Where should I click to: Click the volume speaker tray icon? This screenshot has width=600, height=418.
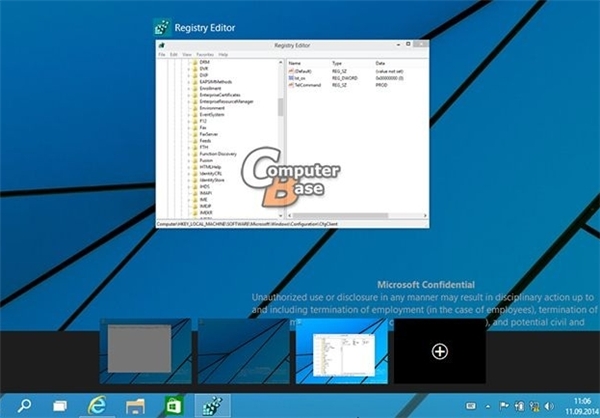pos(549,406)
